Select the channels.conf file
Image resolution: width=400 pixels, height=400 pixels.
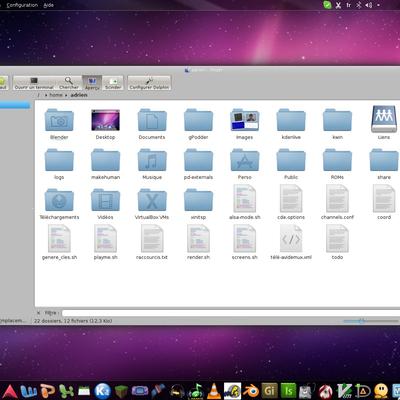(337, 202)
